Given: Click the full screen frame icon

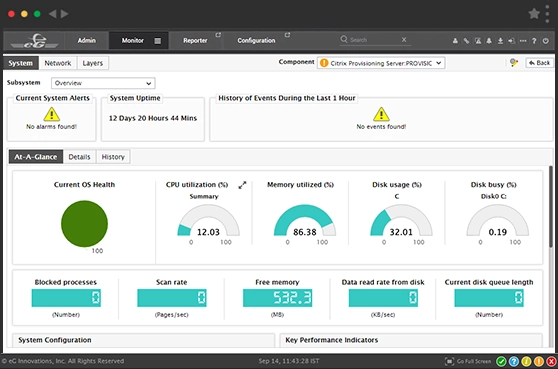Looking at the screenshot, I should 449,362.
